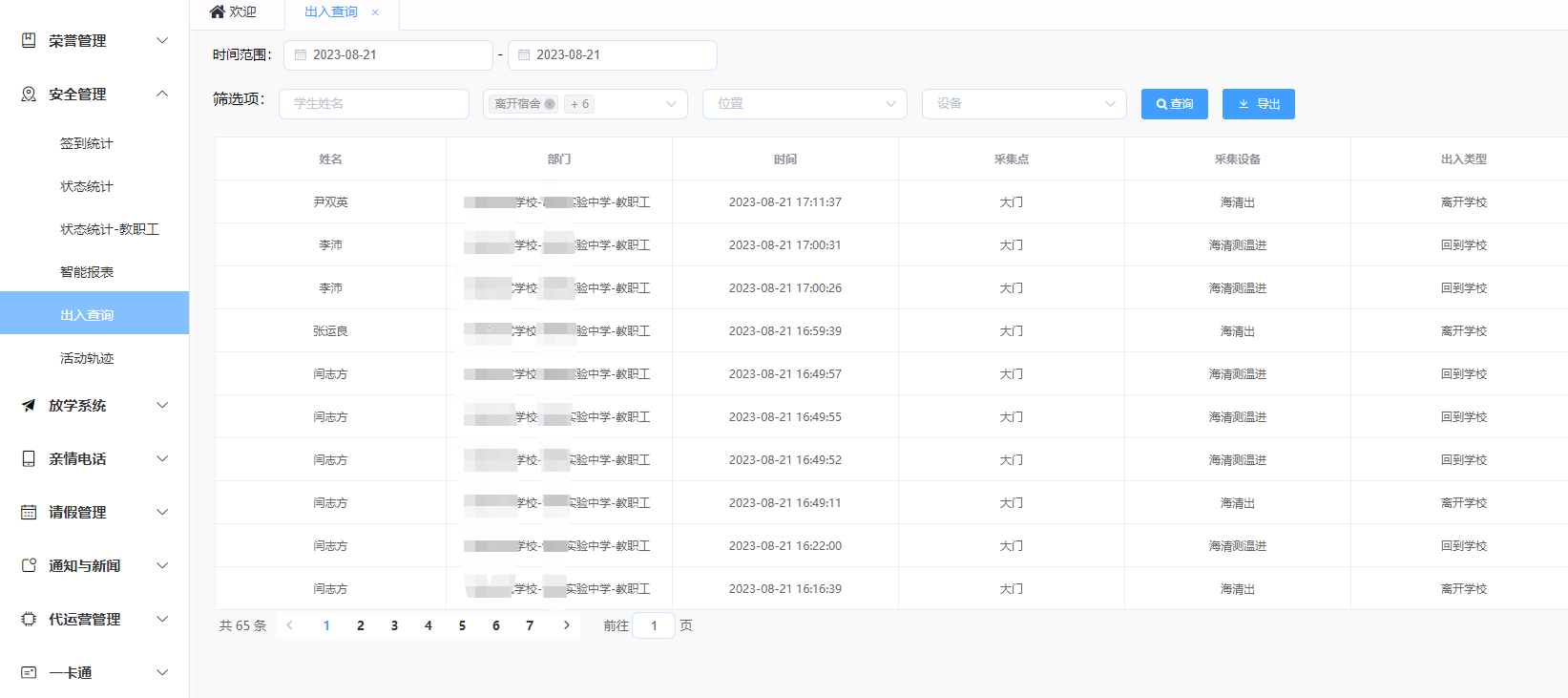Click the 荣誉管理 sidebar icon

coord(29,40)
